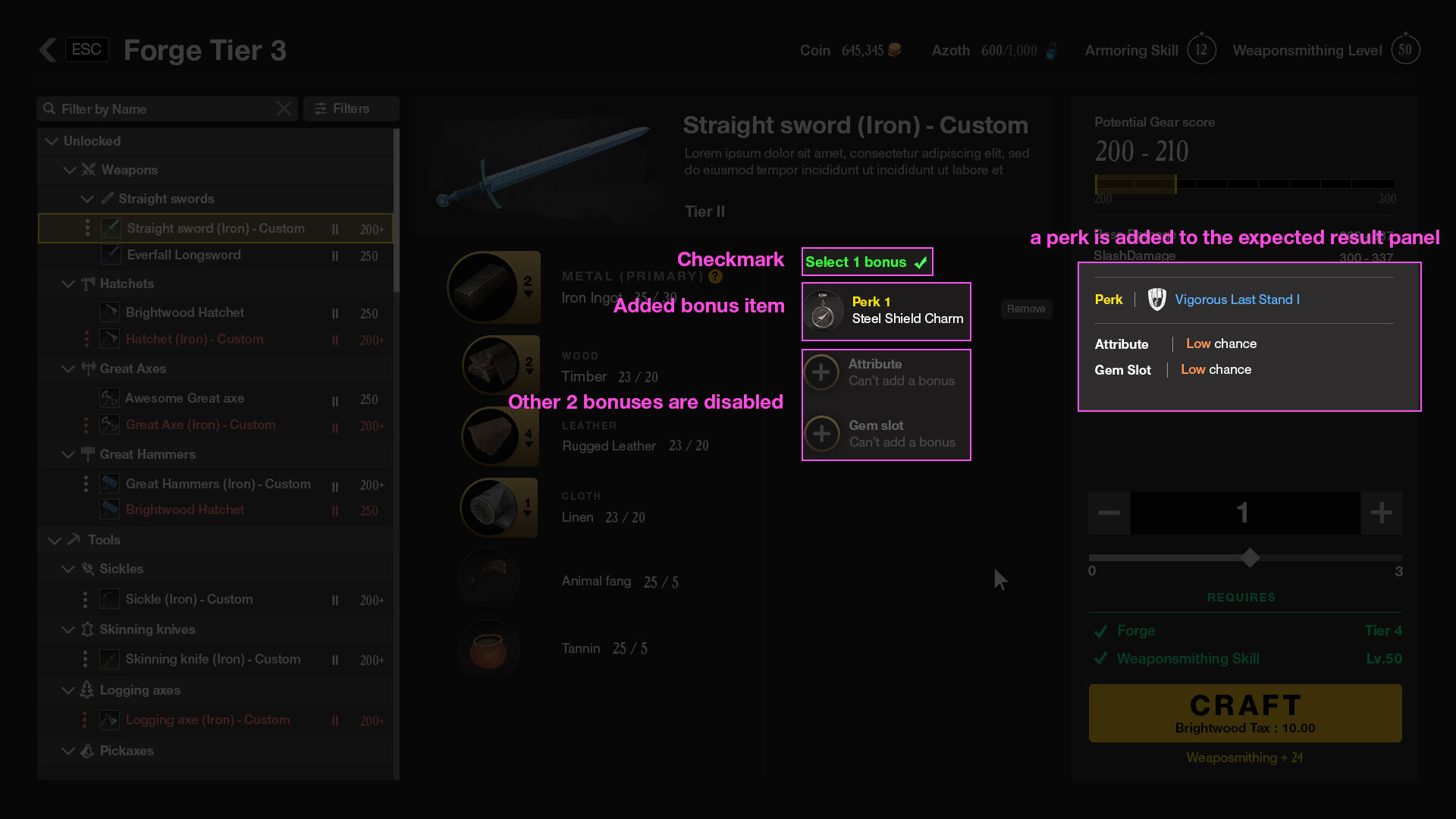Collapse the Tools category

pos(54,540)
